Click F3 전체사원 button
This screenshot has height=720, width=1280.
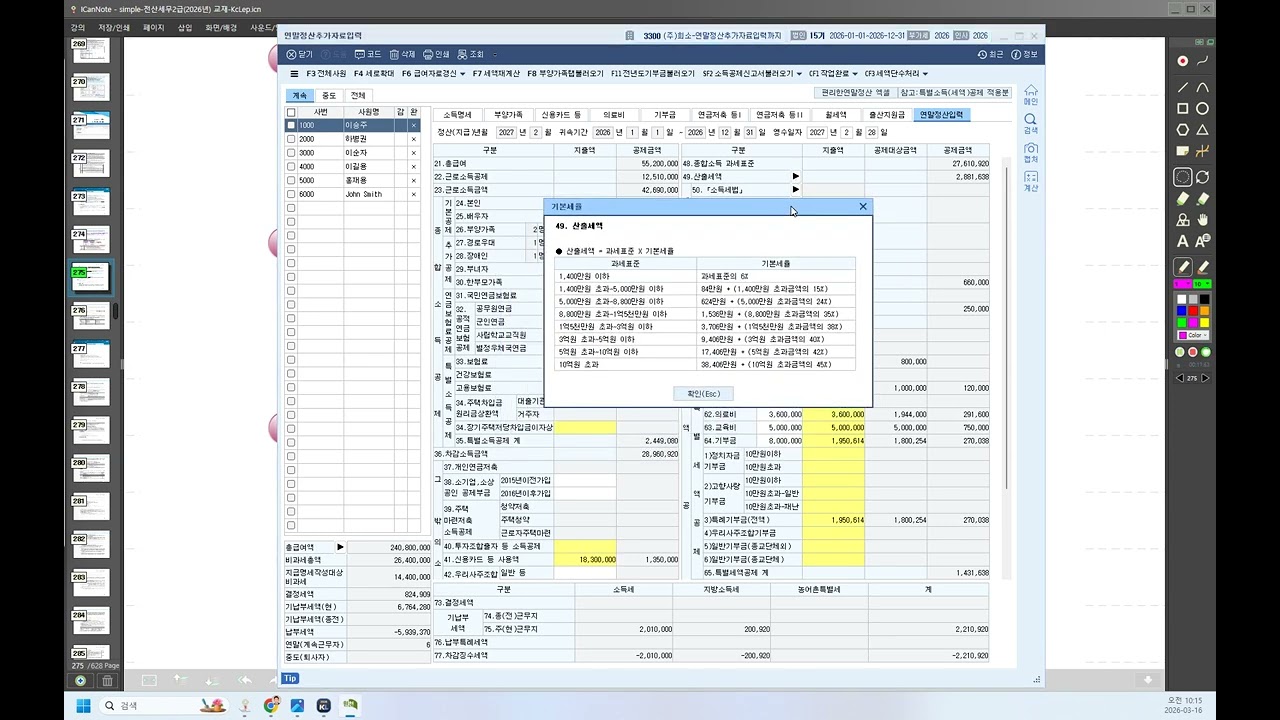point(327,73)
